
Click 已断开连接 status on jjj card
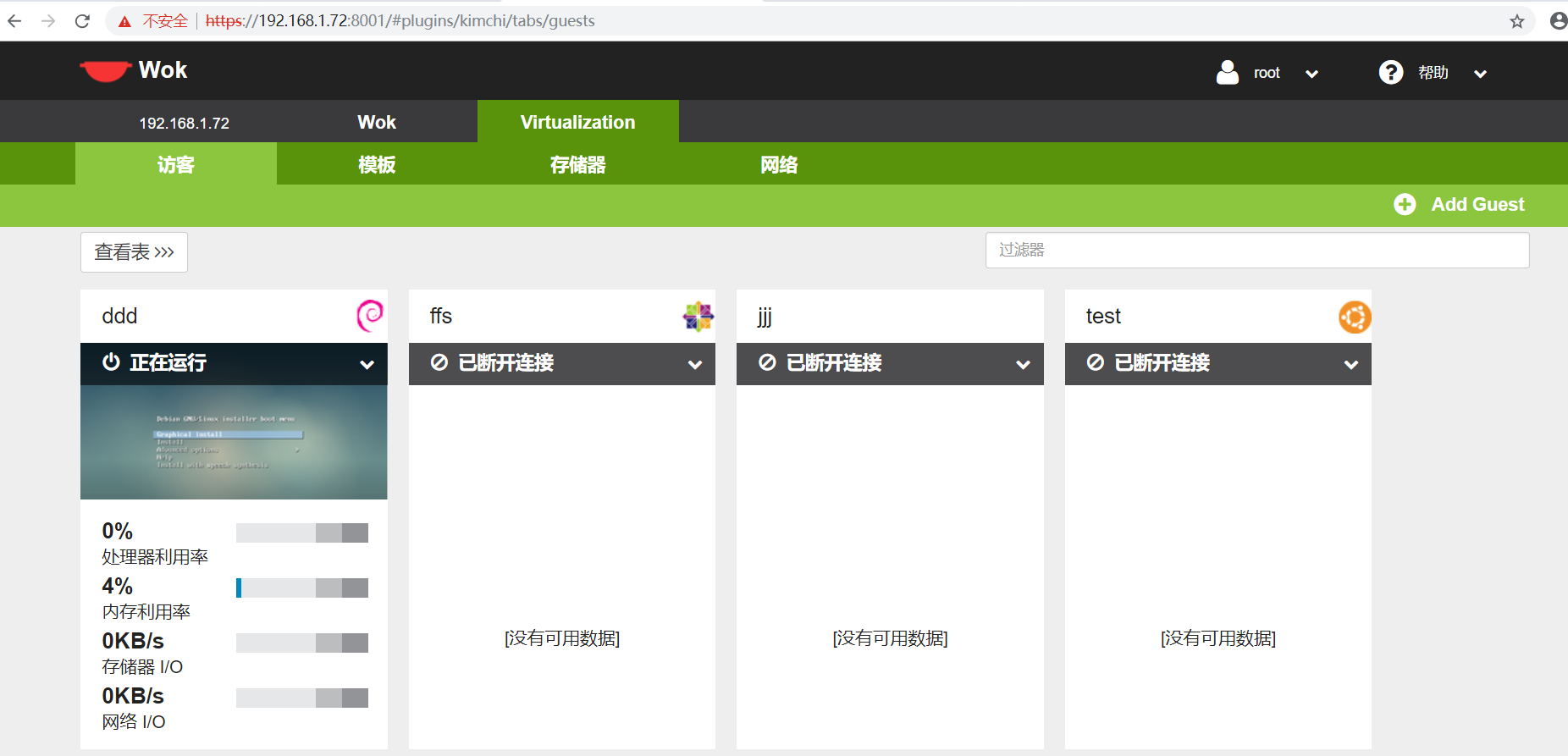point(834,362)
